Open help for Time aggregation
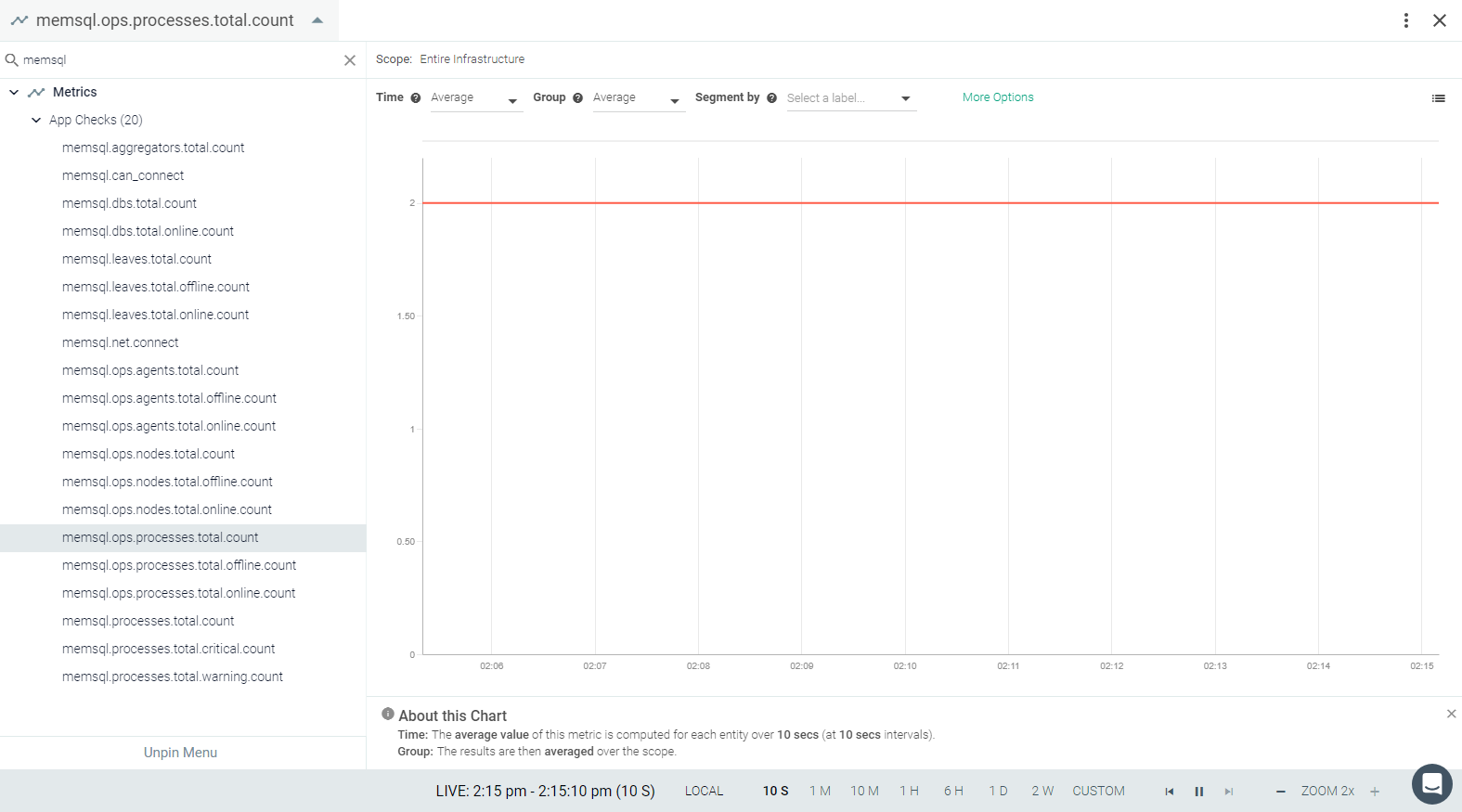1462x812 pixels. tap(416, 98)
